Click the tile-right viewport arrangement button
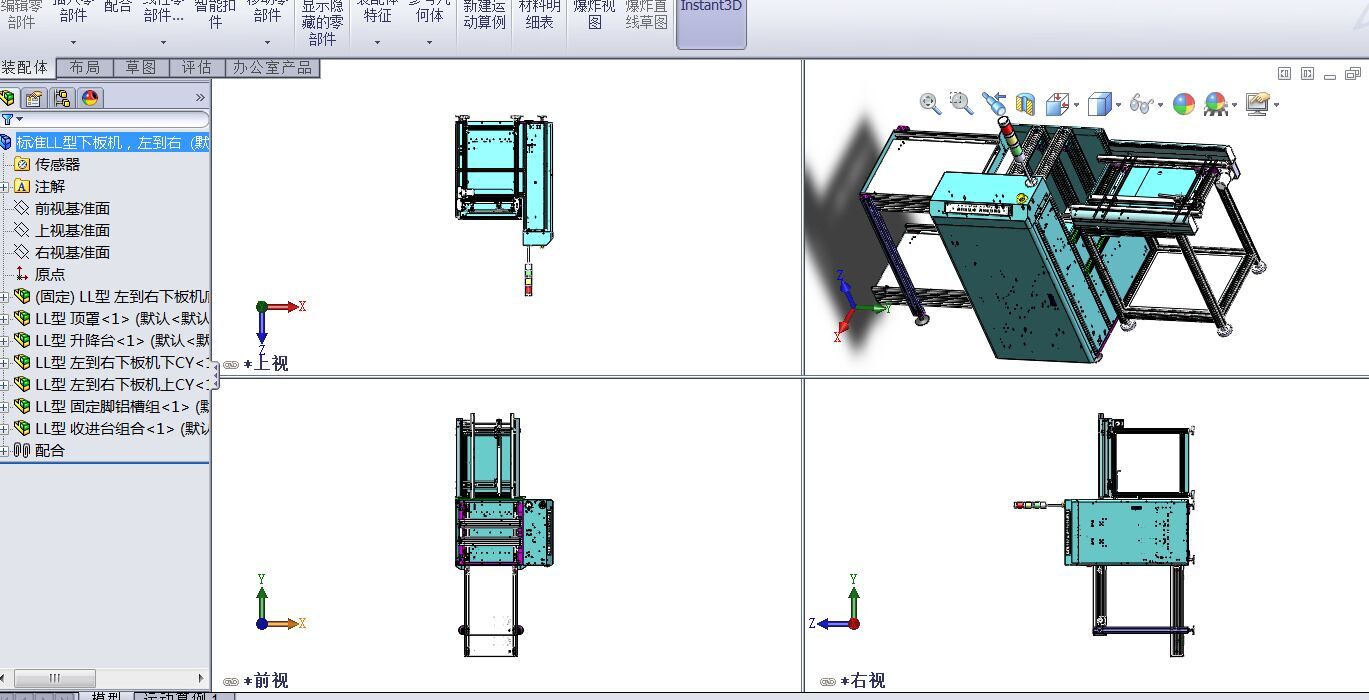This screenshot has height=700, width=1369. point(1307,73)
